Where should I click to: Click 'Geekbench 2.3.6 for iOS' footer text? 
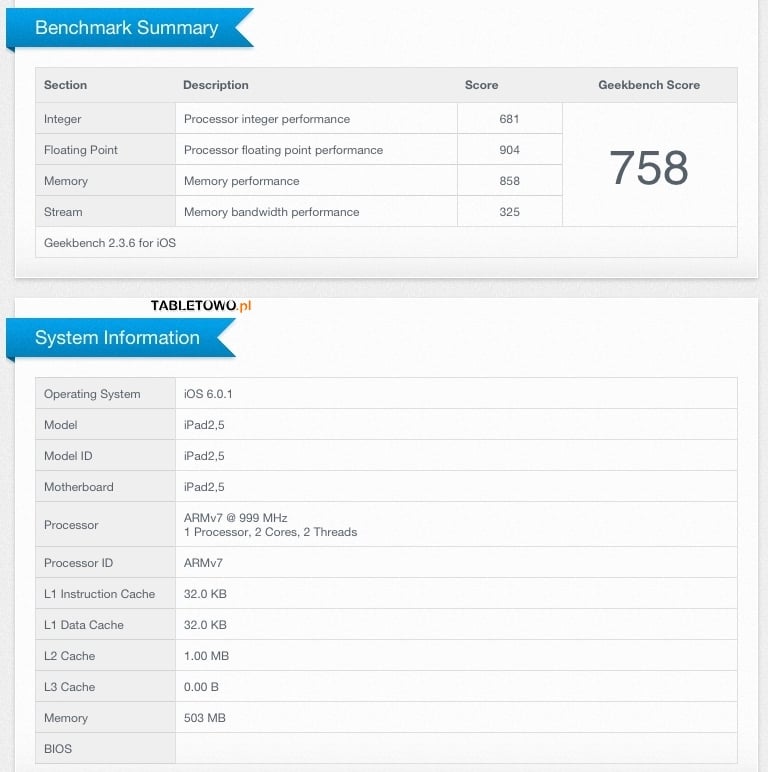[110, 243]
